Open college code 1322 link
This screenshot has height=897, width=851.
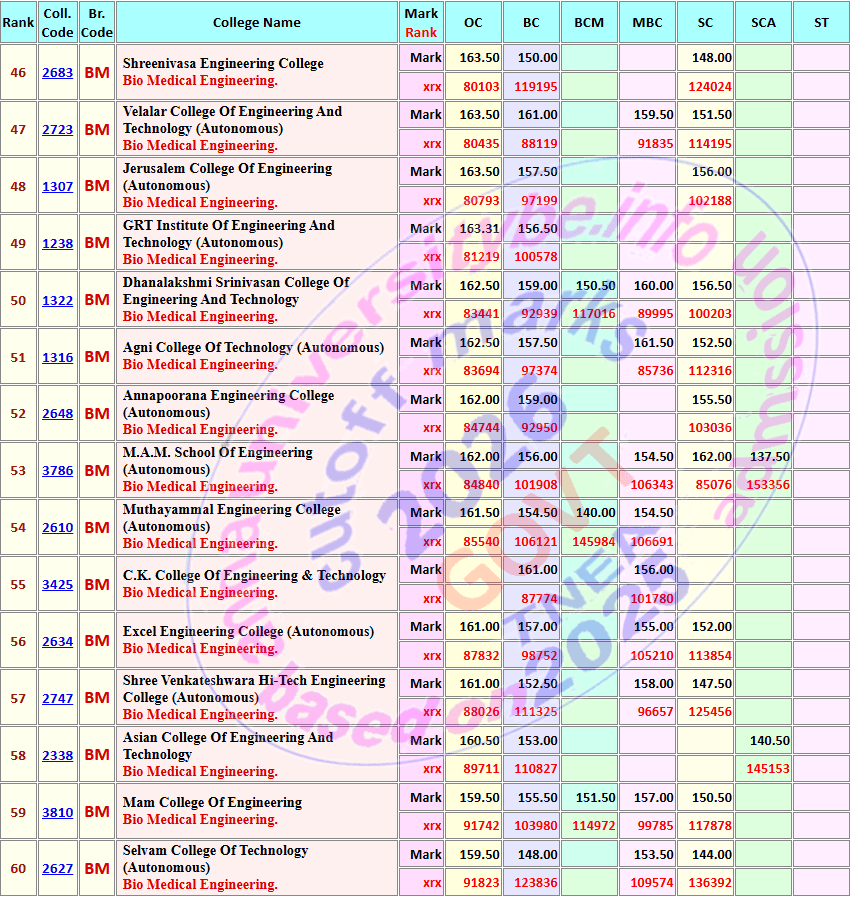(x=58, y=300)
